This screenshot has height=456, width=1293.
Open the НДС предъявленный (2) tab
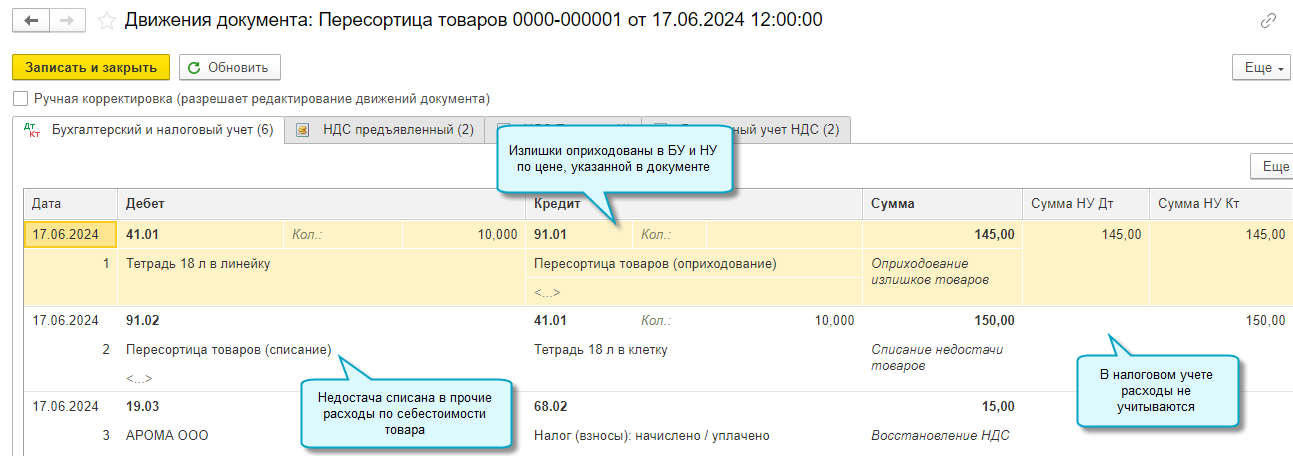pyautogui.click(x=385, y=129)
